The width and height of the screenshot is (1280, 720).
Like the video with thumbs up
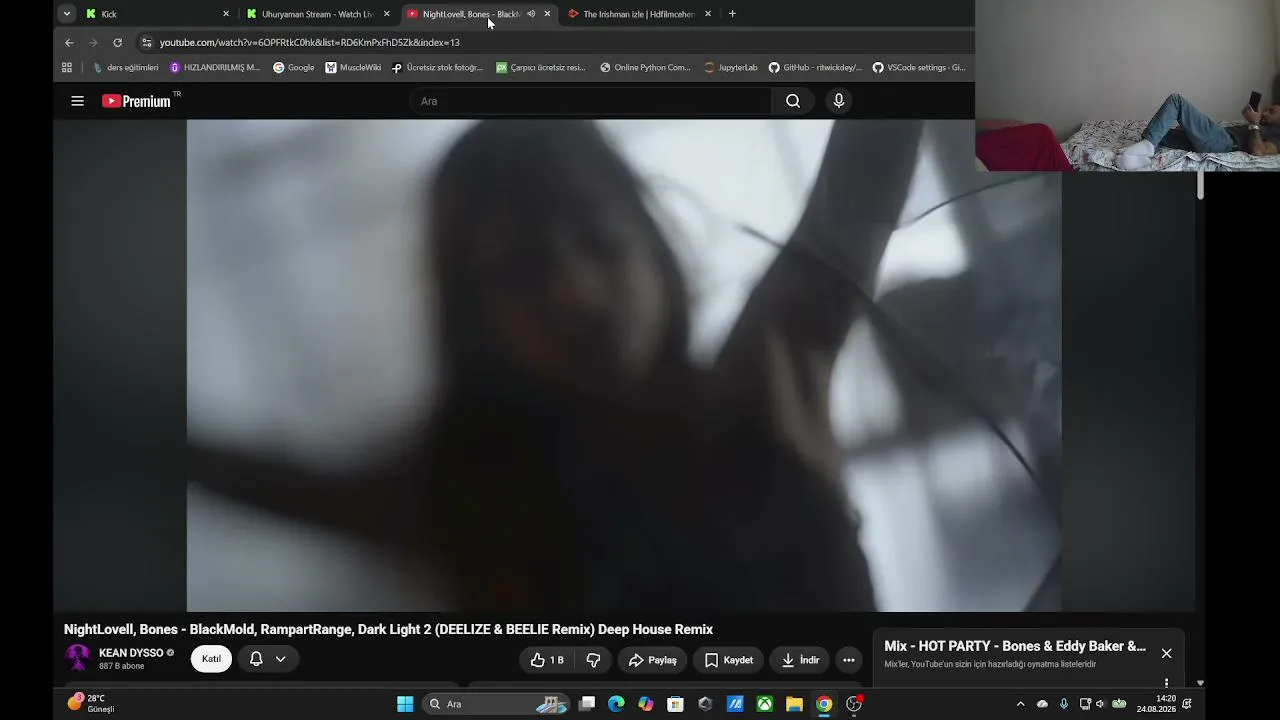point(547,660)
